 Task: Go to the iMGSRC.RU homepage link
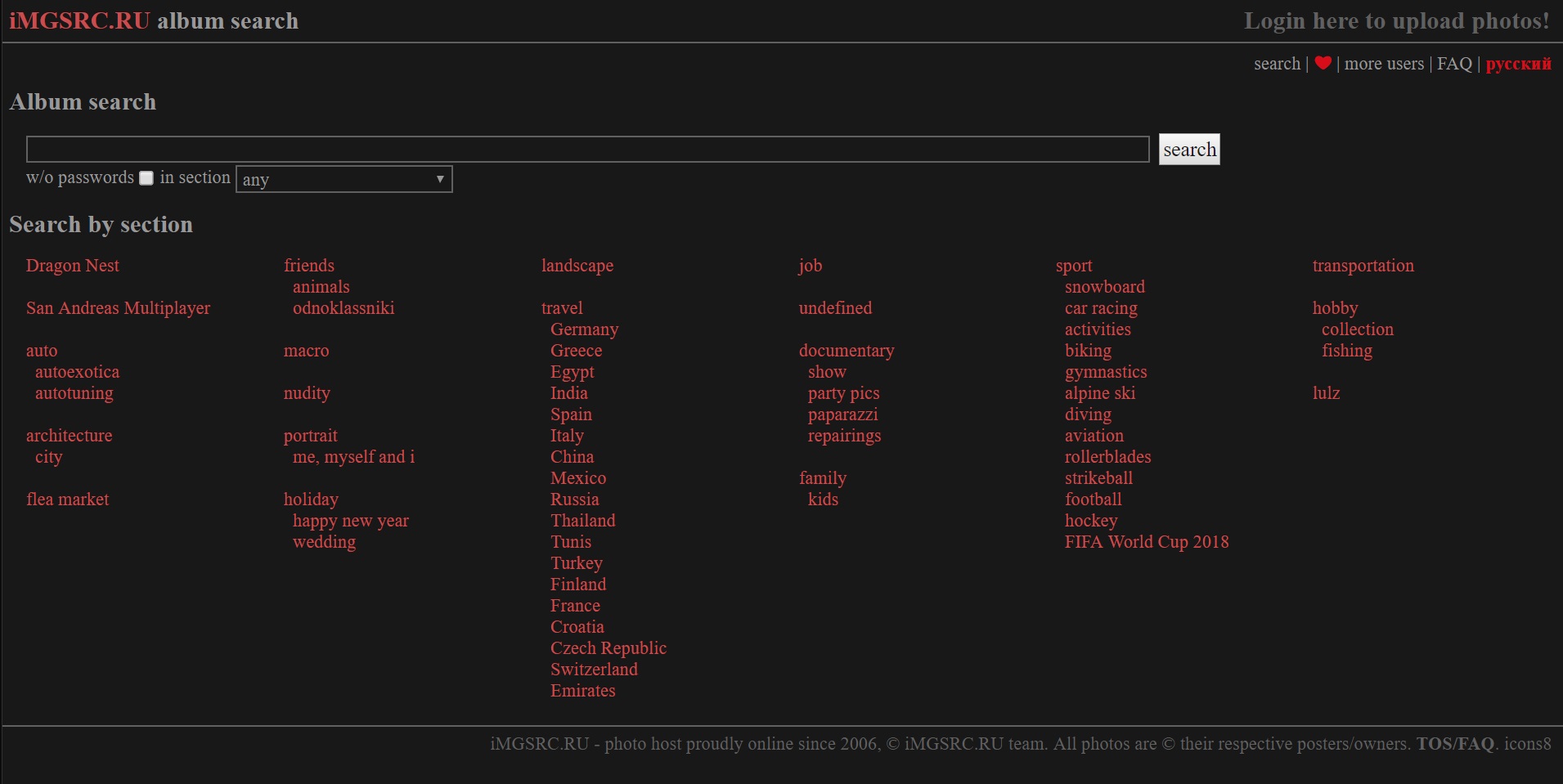[x=80, y=20]
